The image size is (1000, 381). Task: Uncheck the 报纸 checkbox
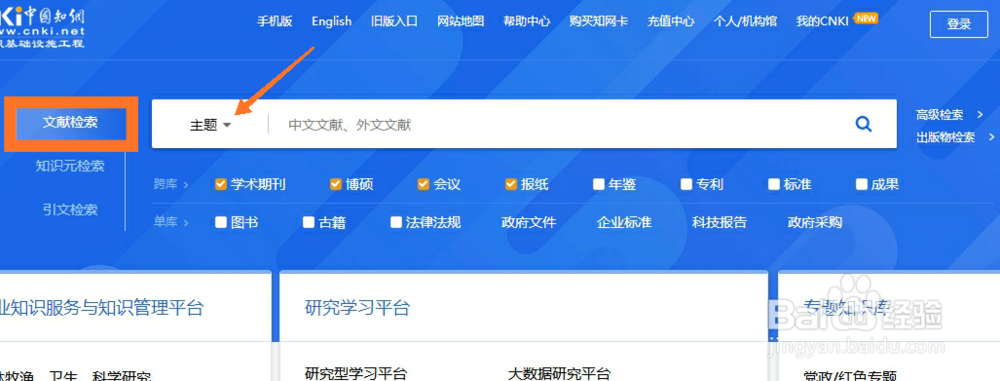pyautogui.click(x=510, y=184)
